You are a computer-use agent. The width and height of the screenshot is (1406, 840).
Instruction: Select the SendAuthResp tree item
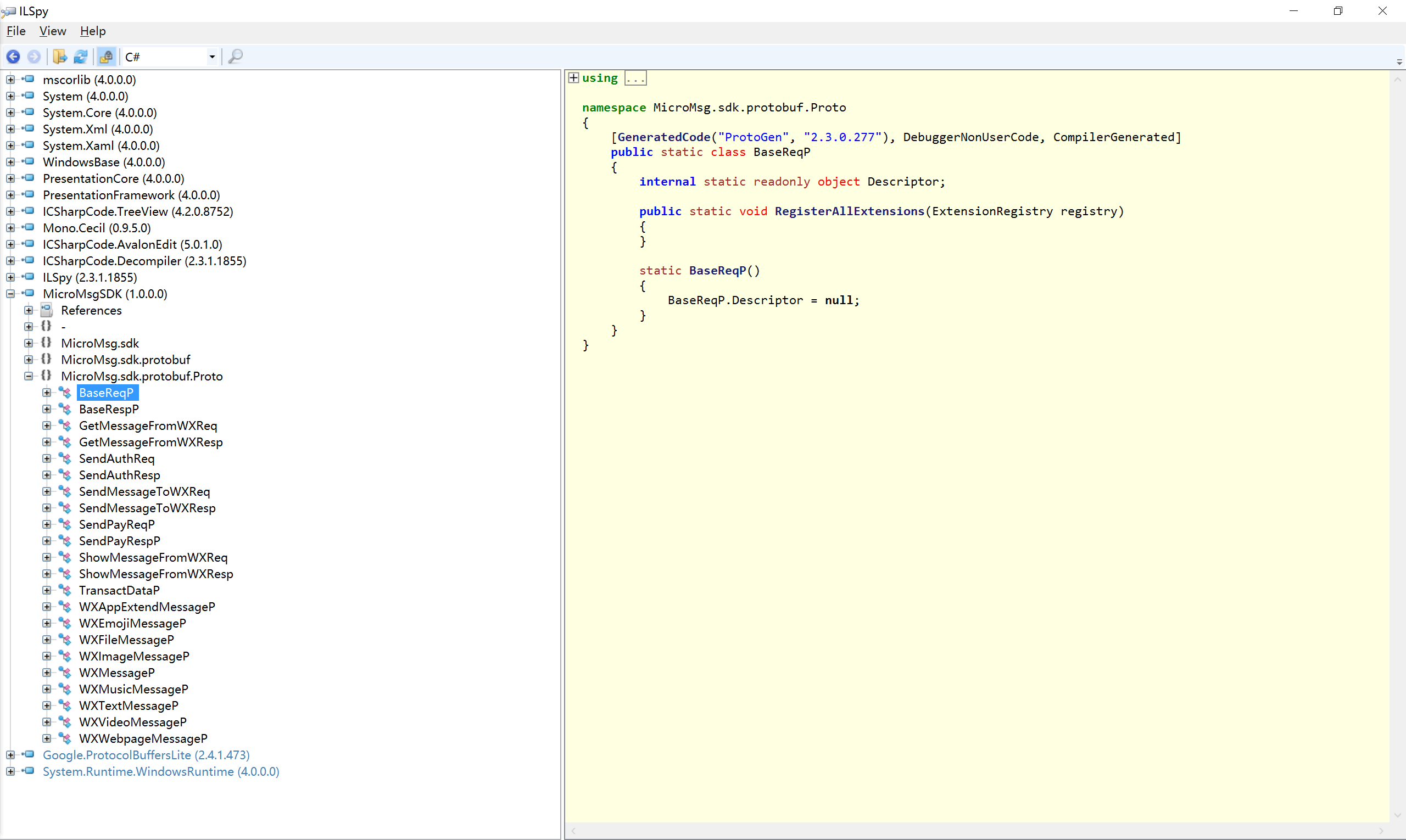pyautogui.click(x=120, y=475)
